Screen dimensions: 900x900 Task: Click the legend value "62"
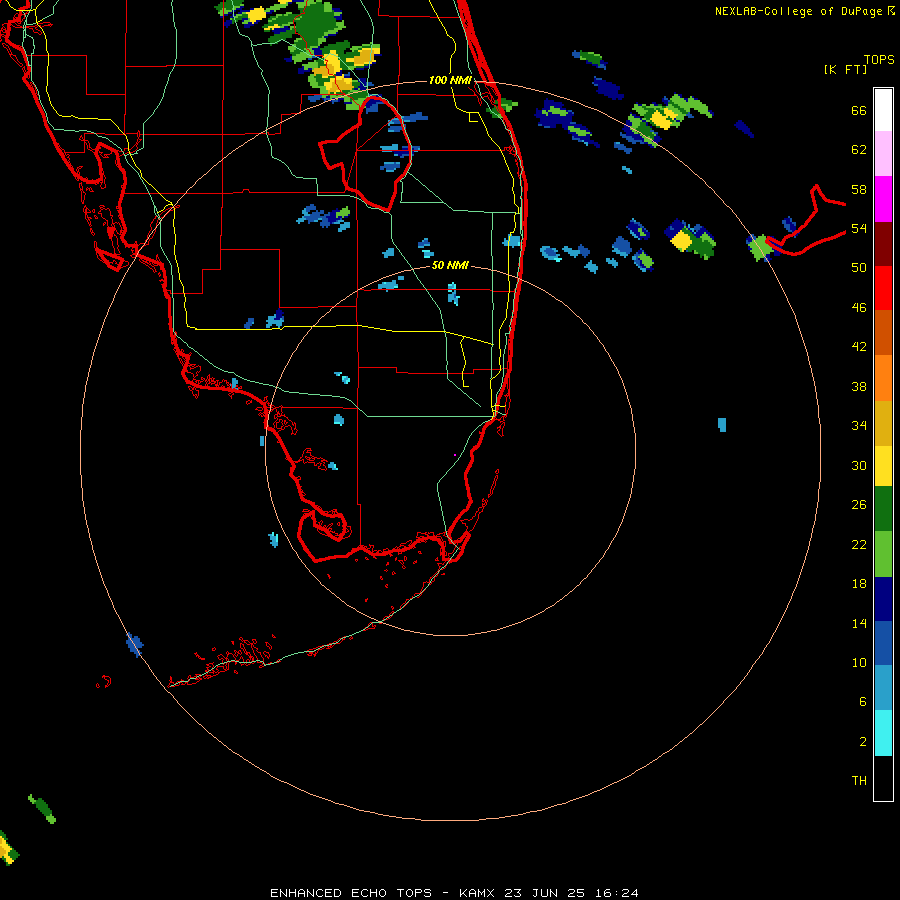pos(859,150)
